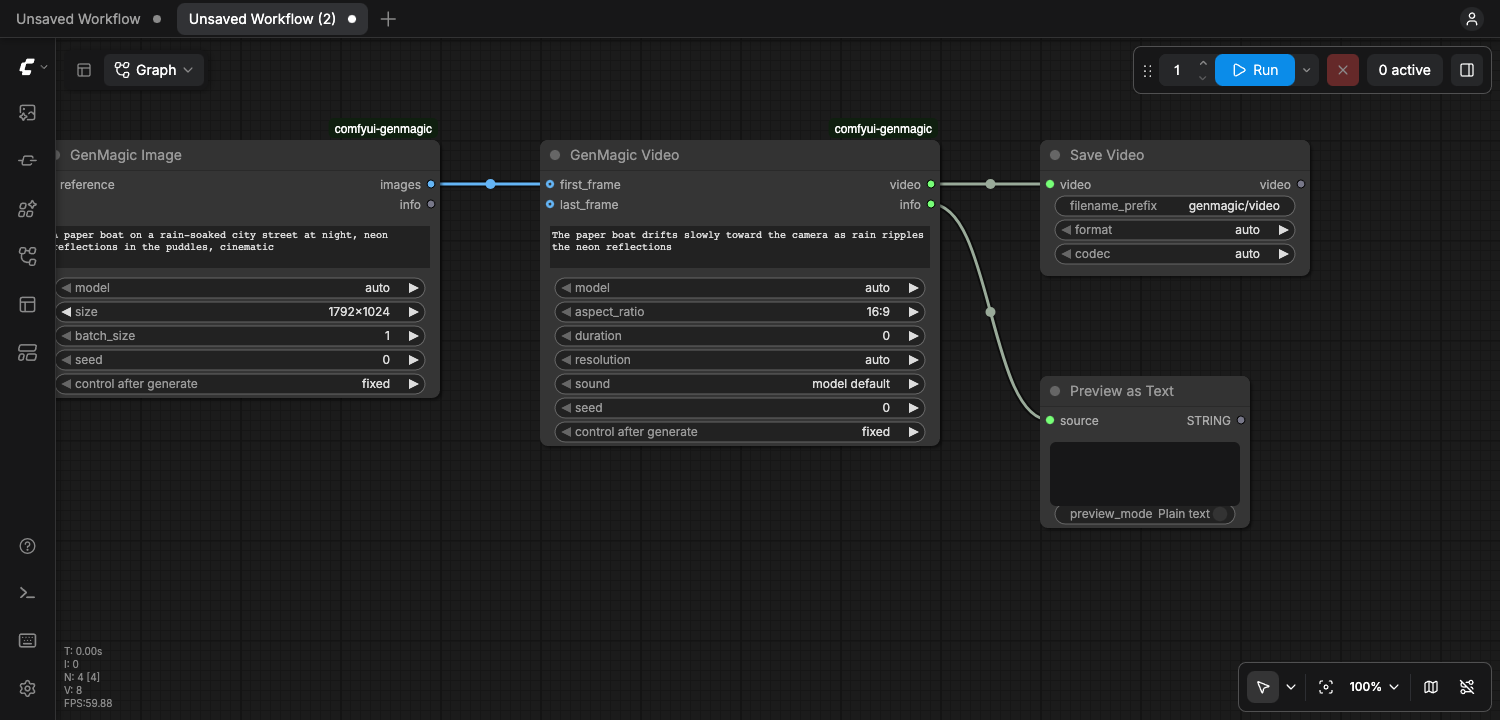The image size is (1500, 720).
Task: Toggle the console terminal panel icon
Action: coord(28,593)
